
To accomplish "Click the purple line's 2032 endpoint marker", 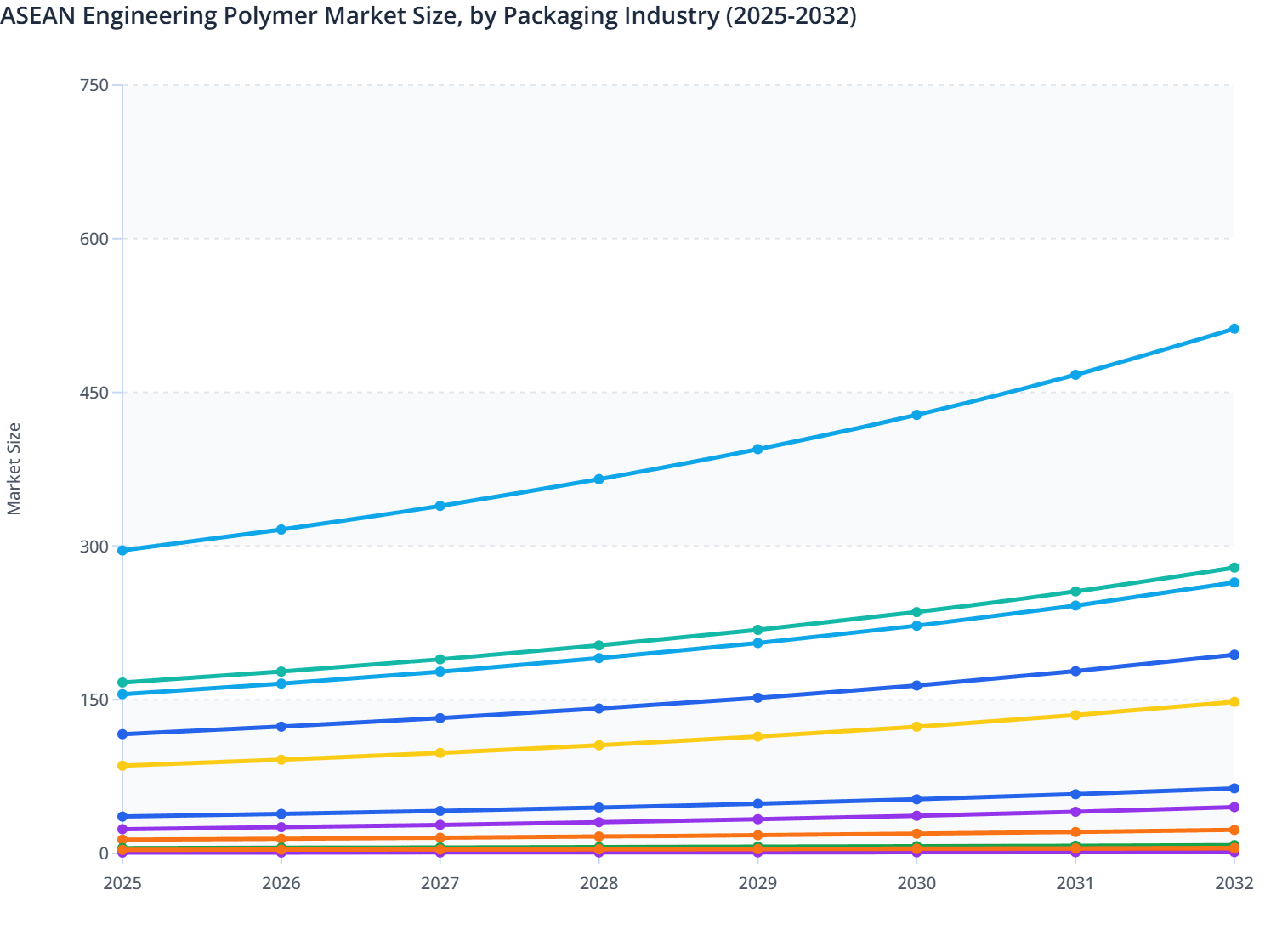I will click(1234, 807).
